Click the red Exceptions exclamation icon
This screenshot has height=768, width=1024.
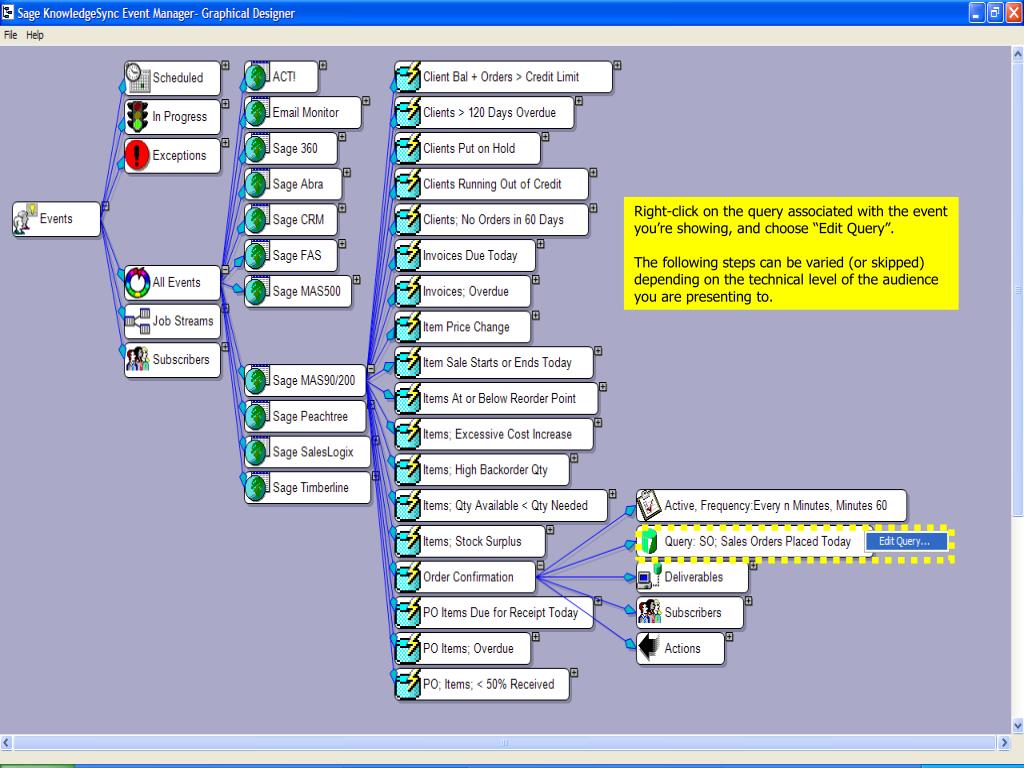tap(137, 155)
